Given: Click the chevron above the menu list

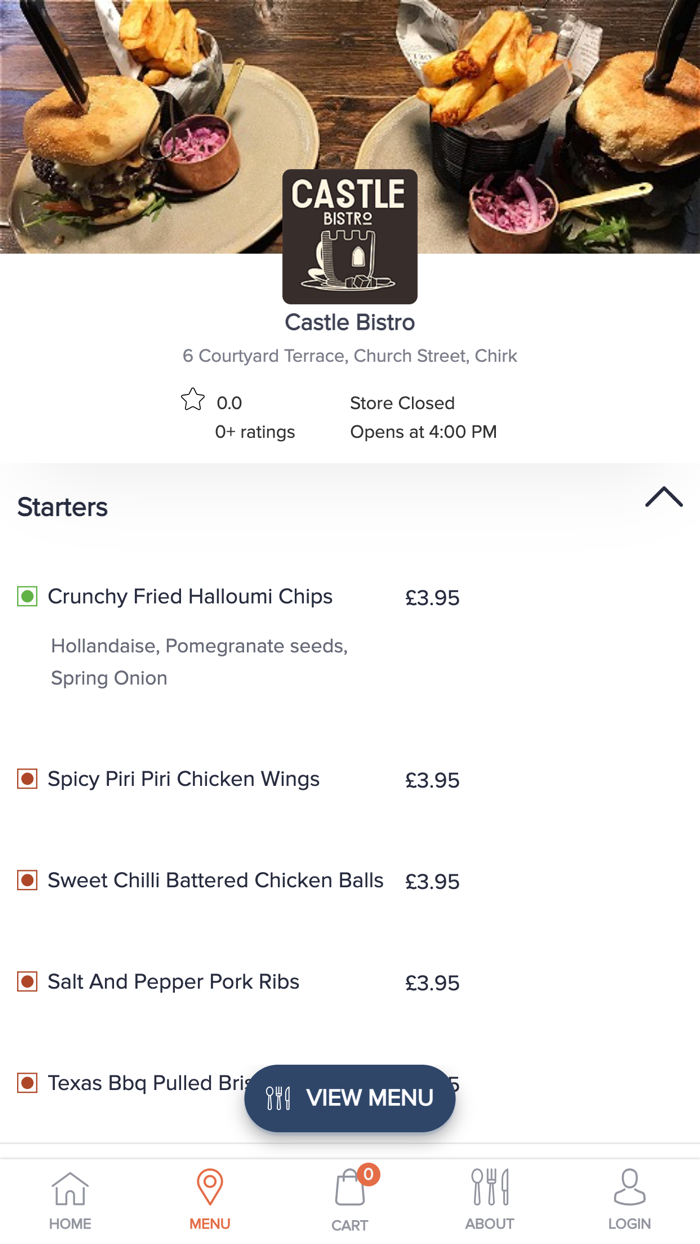Looking at the screenshot, I should pos(664,497).
